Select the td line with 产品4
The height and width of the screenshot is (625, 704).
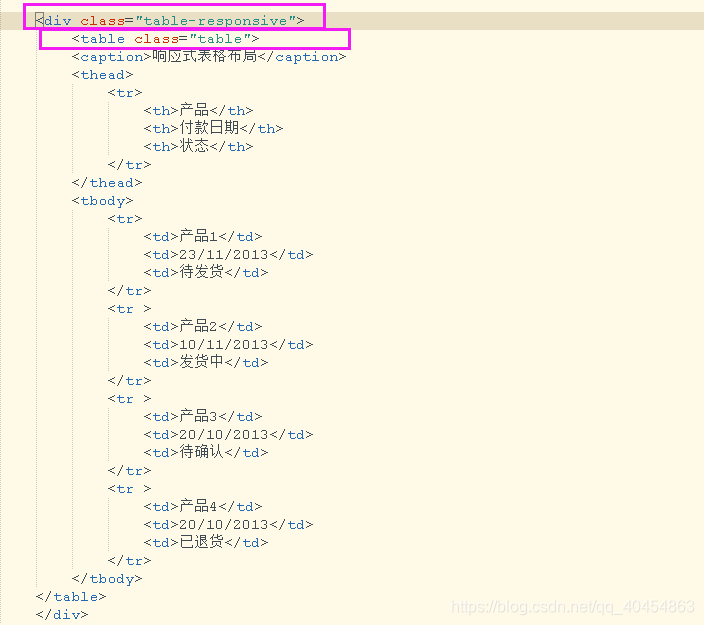(203, 506)
